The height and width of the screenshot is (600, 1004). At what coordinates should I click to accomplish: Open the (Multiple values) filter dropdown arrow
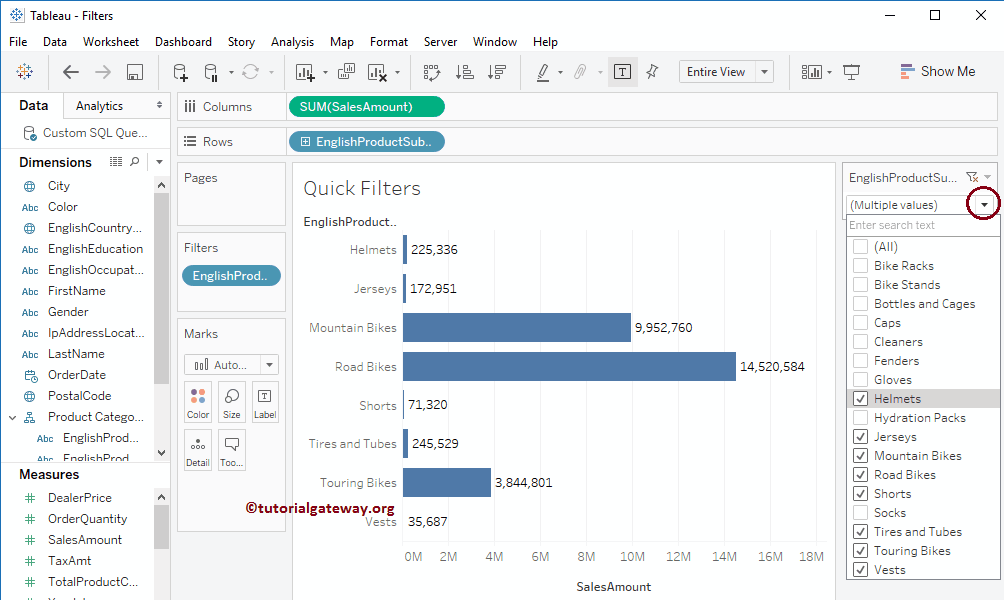coord(984,205)
